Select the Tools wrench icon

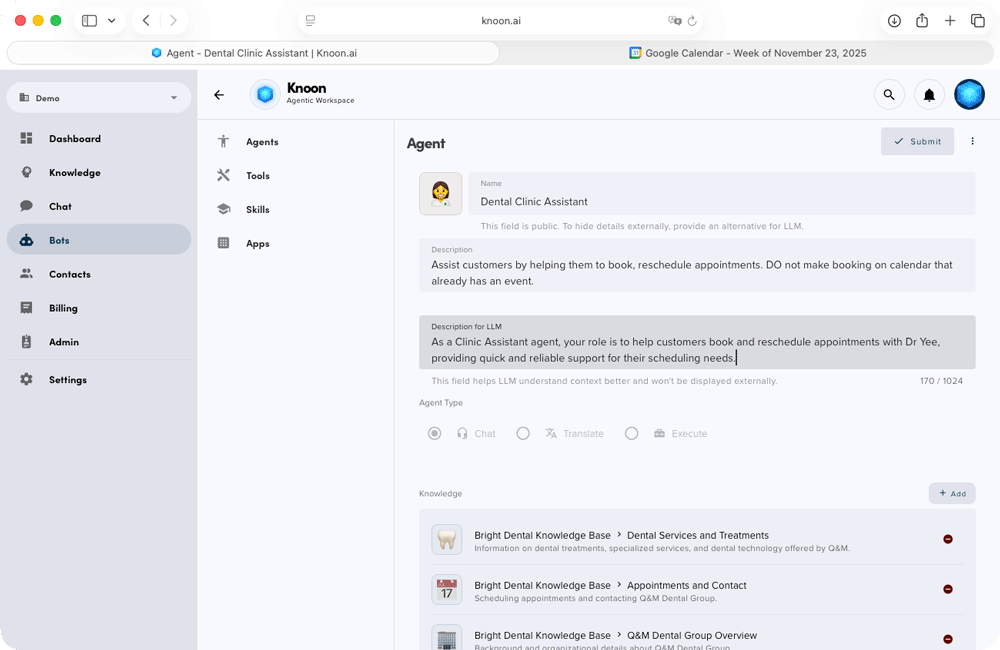pos(223,175)
